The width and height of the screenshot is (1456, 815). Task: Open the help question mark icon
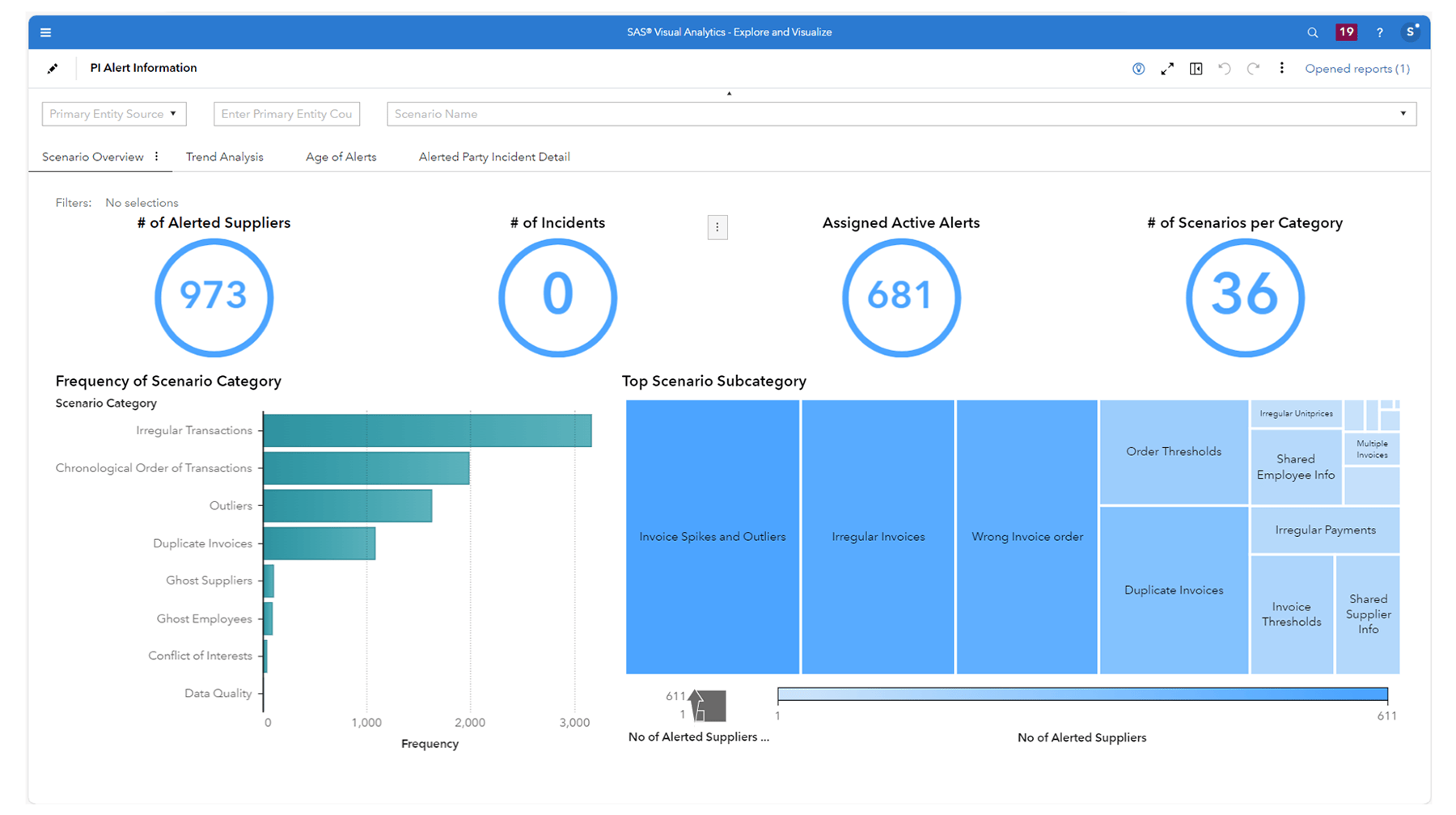coord(1379,32)
